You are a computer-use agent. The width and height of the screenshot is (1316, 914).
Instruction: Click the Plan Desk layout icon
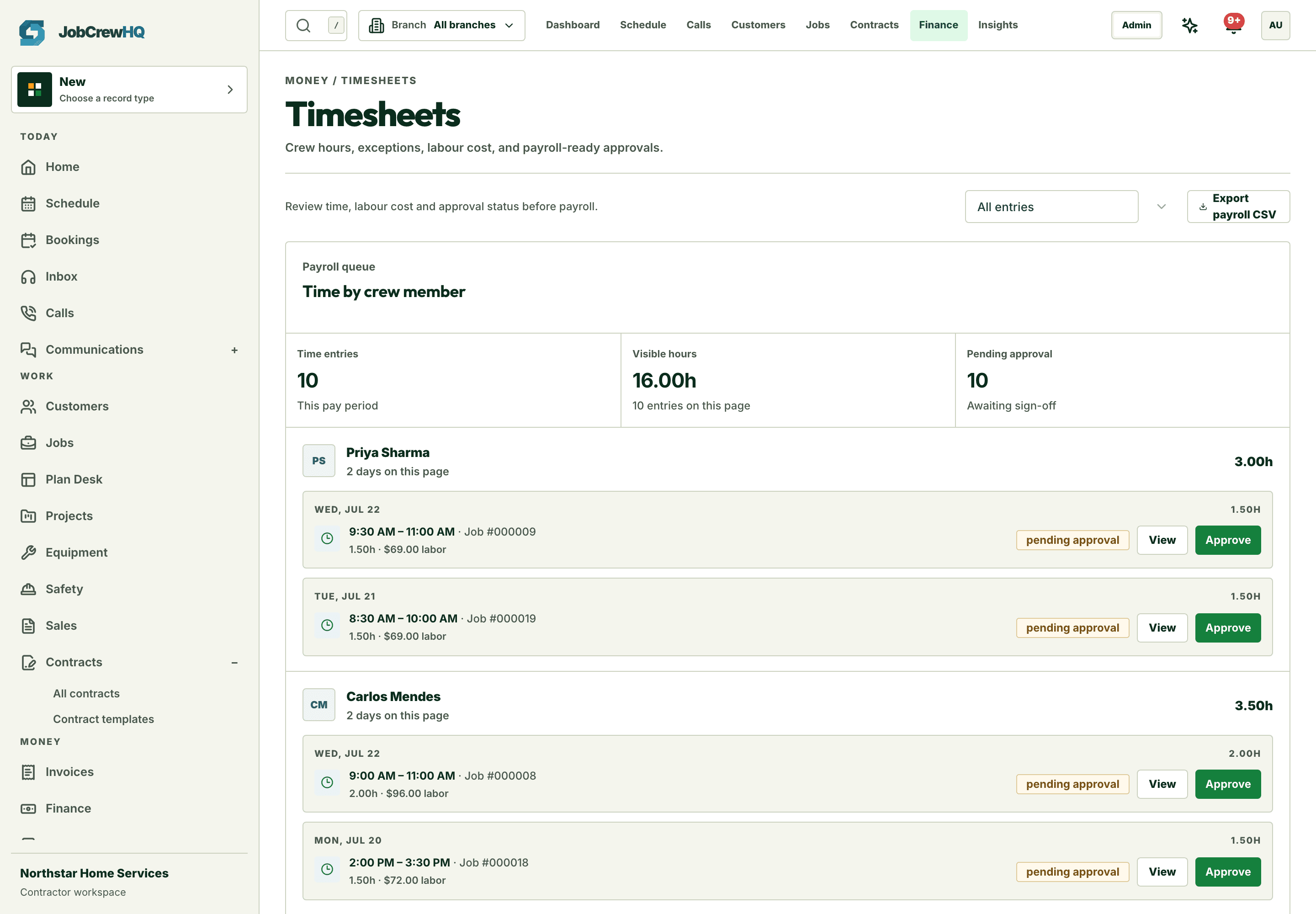(x=28, y=480)
